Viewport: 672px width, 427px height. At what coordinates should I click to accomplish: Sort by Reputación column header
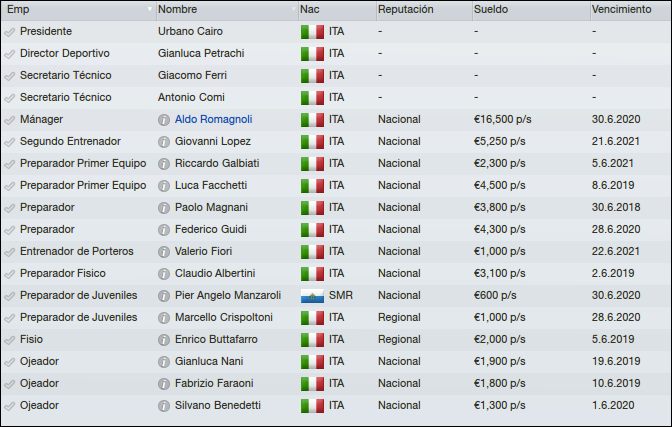coord(424,9)
